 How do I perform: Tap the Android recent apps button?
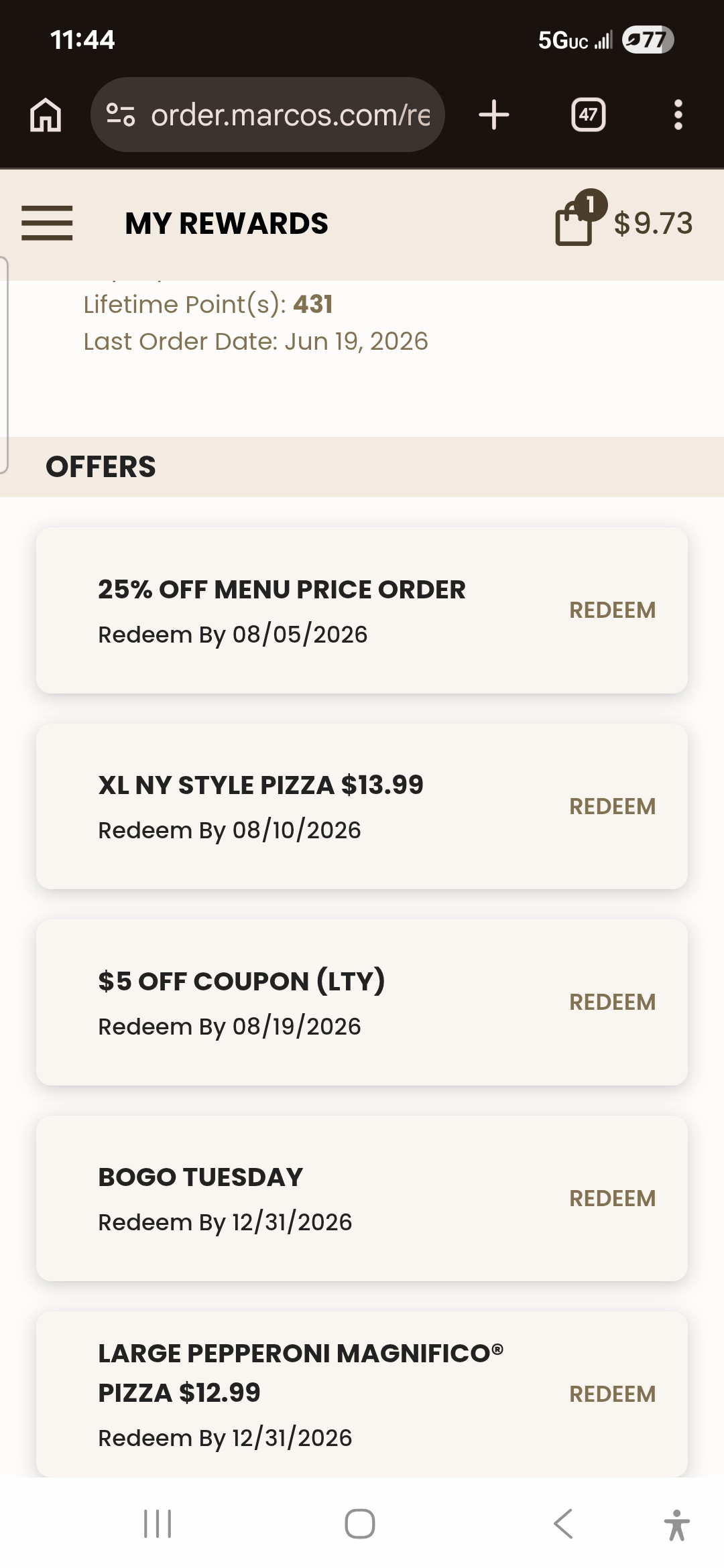coord(158,1524)
